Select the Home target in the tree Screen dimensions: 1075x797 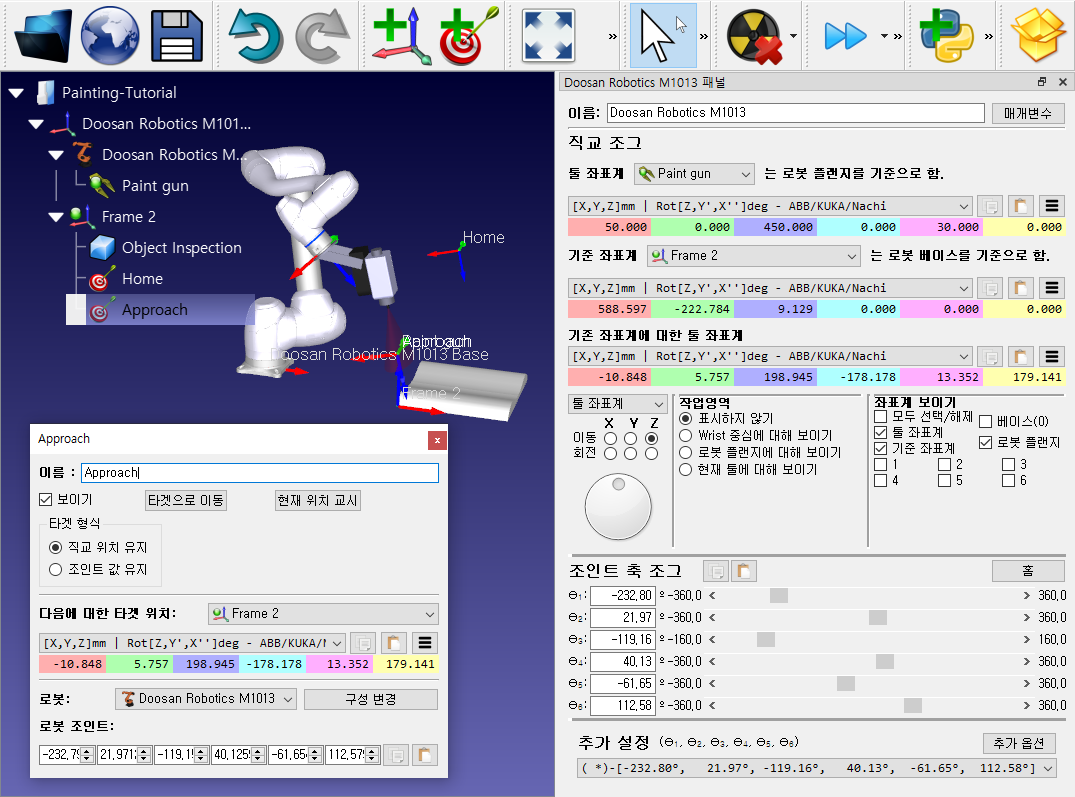coord(142,279)
